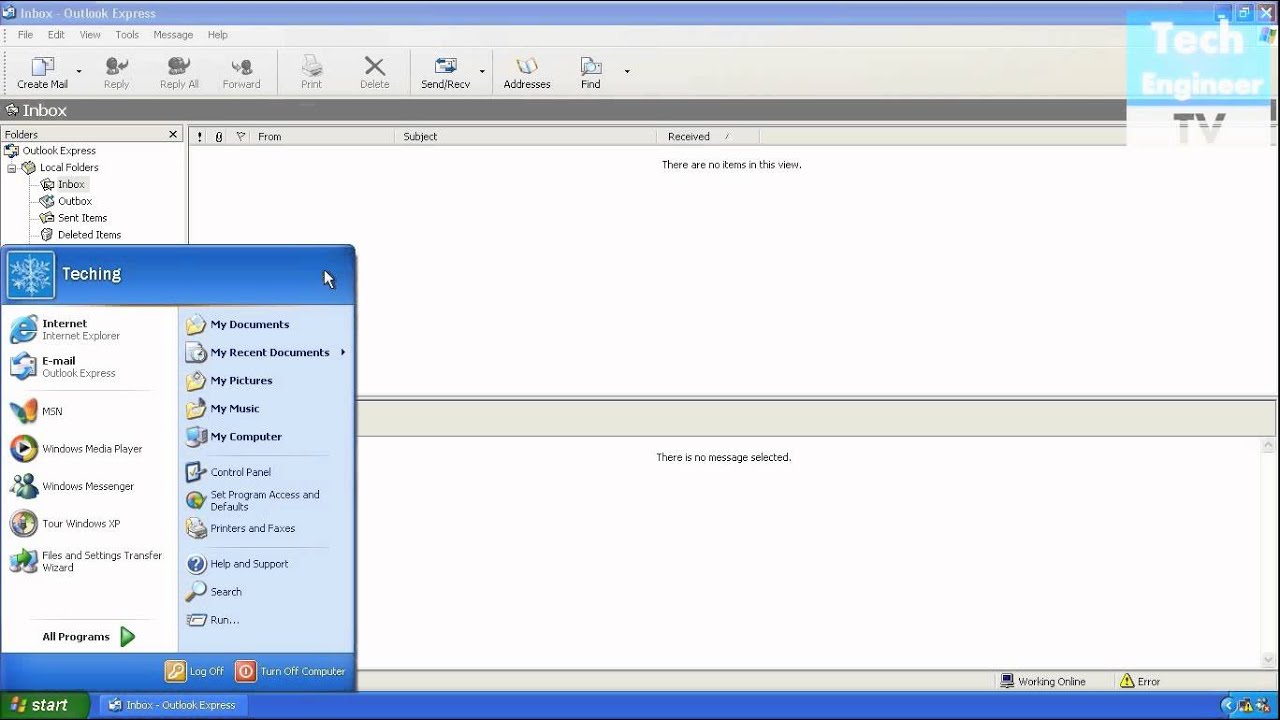Click the preview pane scrollbar down arrow

click(1270, 660)
